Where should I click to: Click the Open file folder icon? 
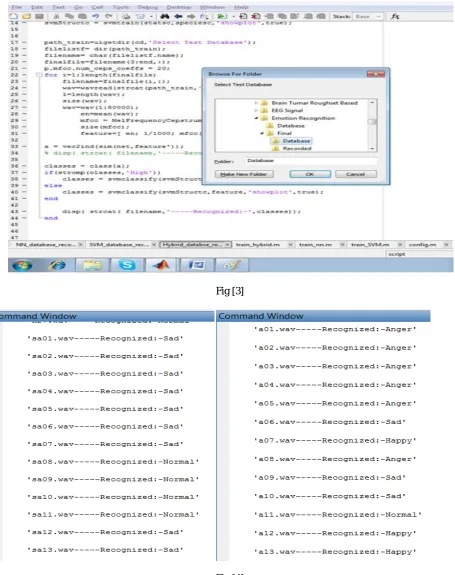[26, 17]
